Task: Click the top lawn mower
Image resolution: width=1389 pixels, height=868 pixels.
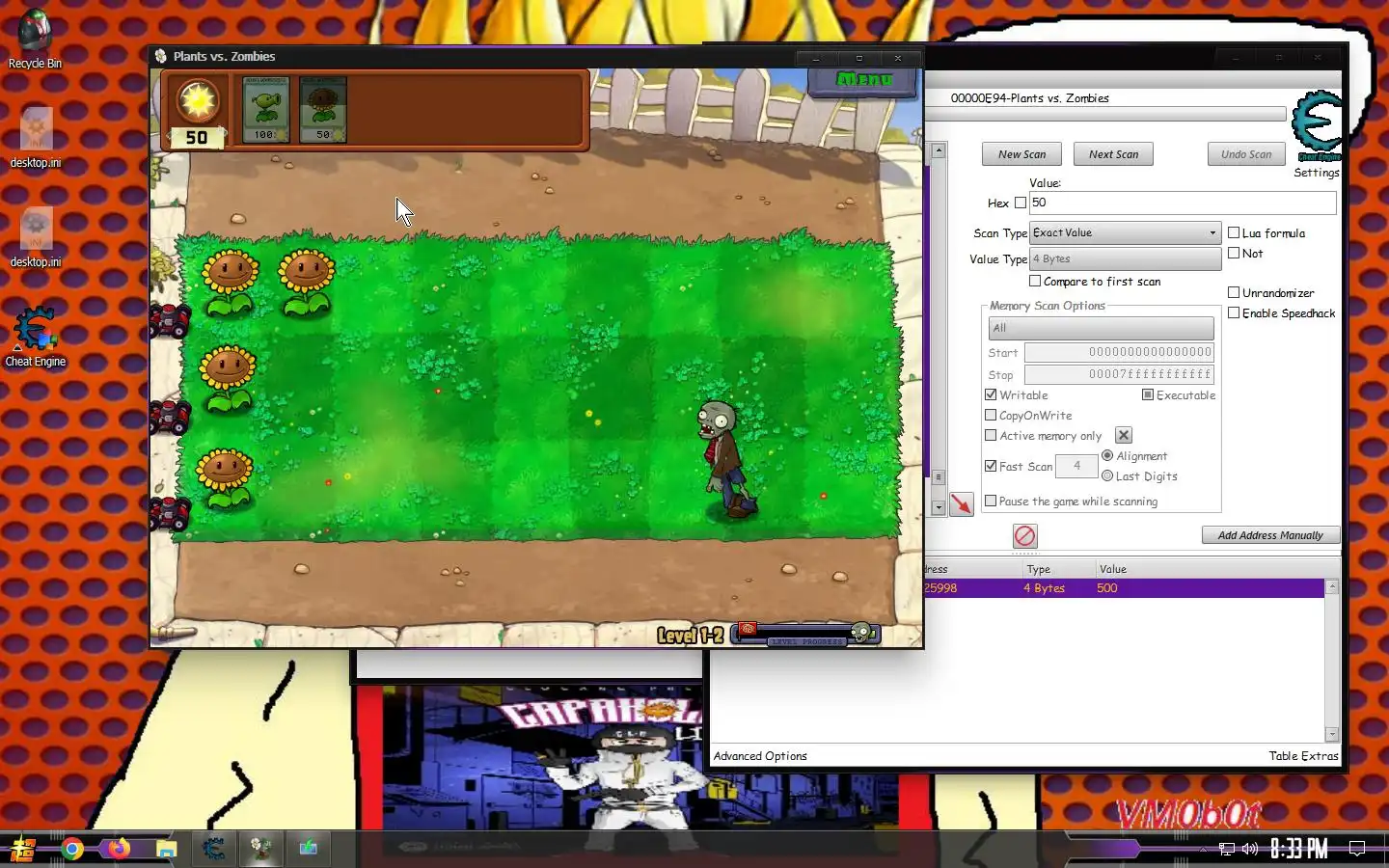Action: (x=170, y=319)
